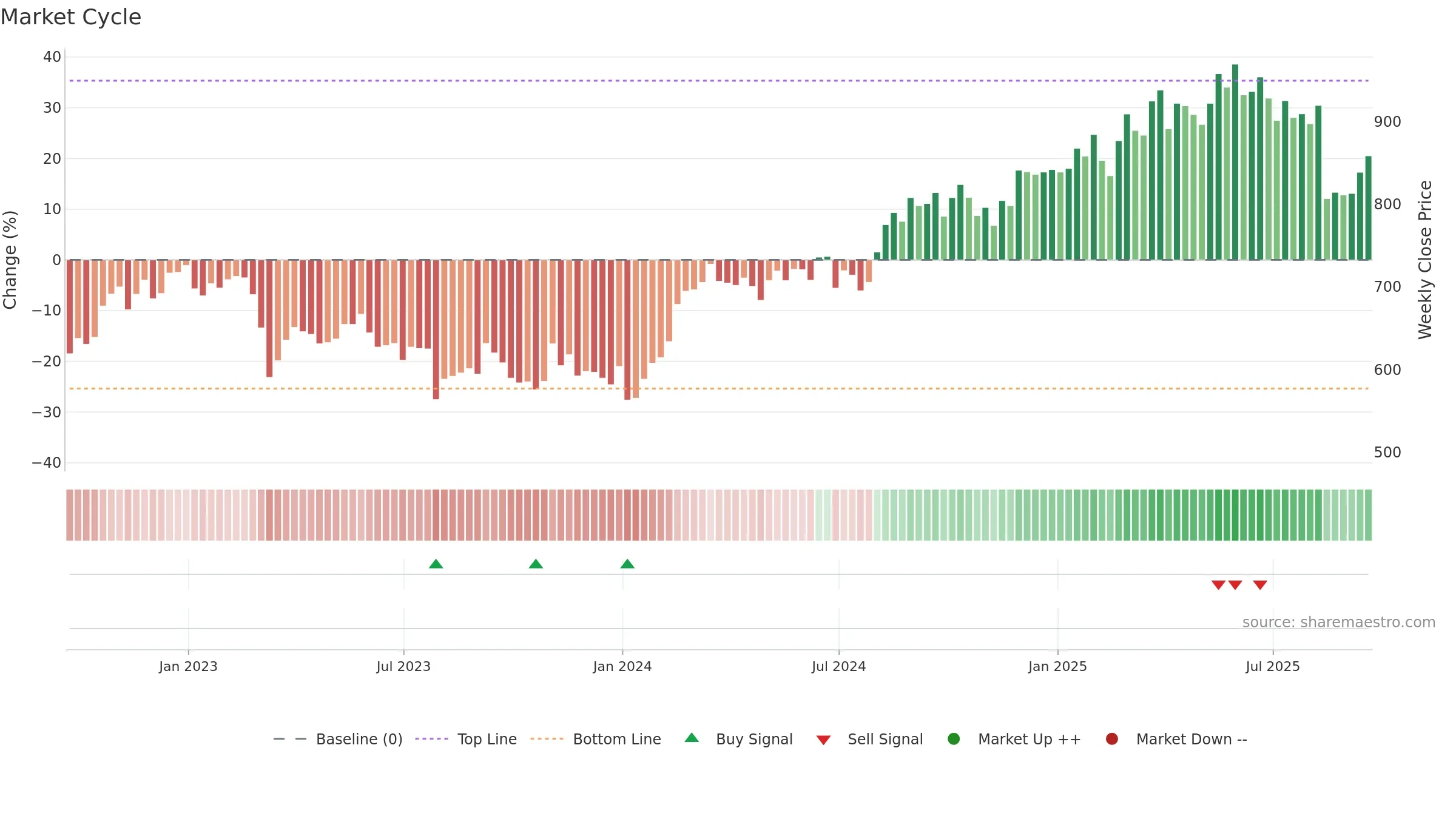Toggle the Market Up ++ legend entry
This screenshot has width=1456, height=819.
click(x=1014, y=739)
